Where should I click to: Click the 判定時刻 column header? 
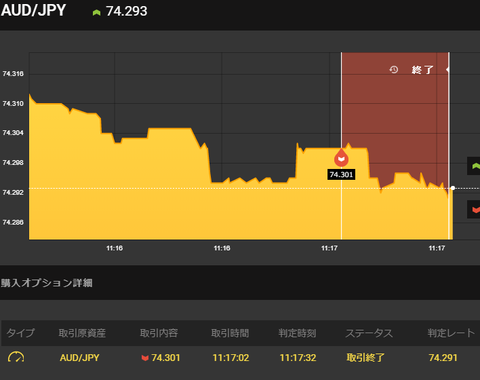(297, 333)
